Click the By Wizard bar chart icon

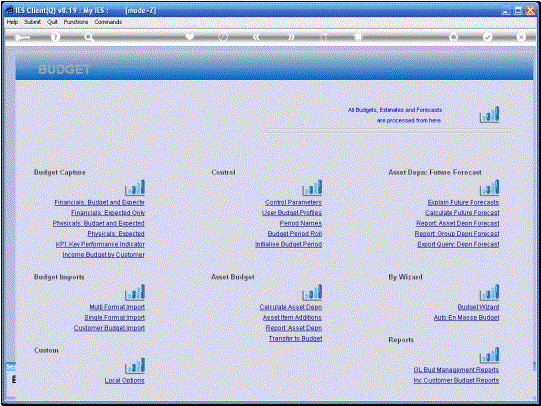point(489,292)
